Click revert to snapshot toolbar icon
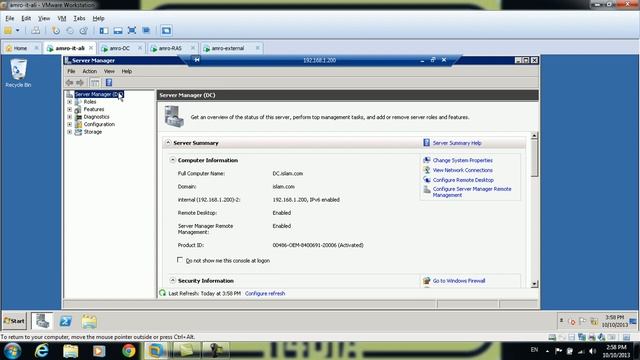 coord(70,31)
